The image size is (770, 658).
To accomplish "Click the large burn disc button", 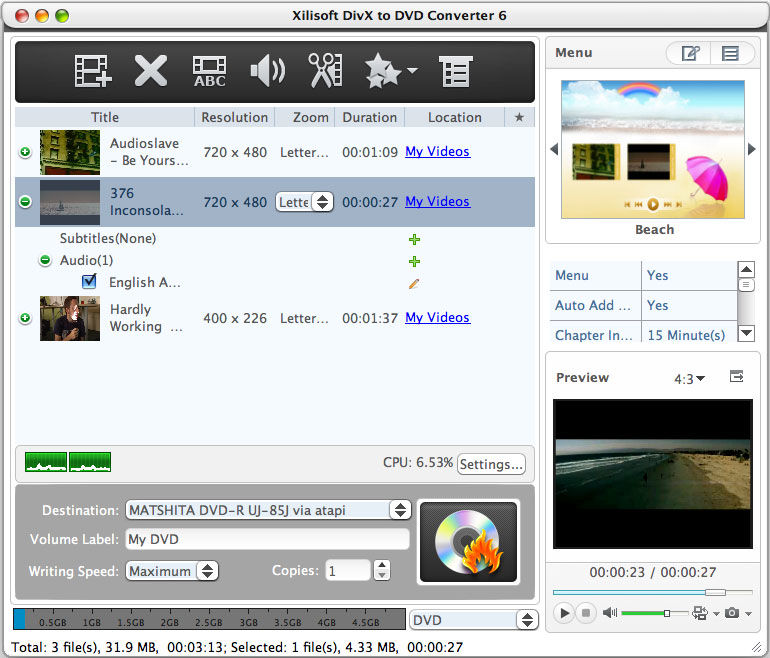I will [468, 542].
